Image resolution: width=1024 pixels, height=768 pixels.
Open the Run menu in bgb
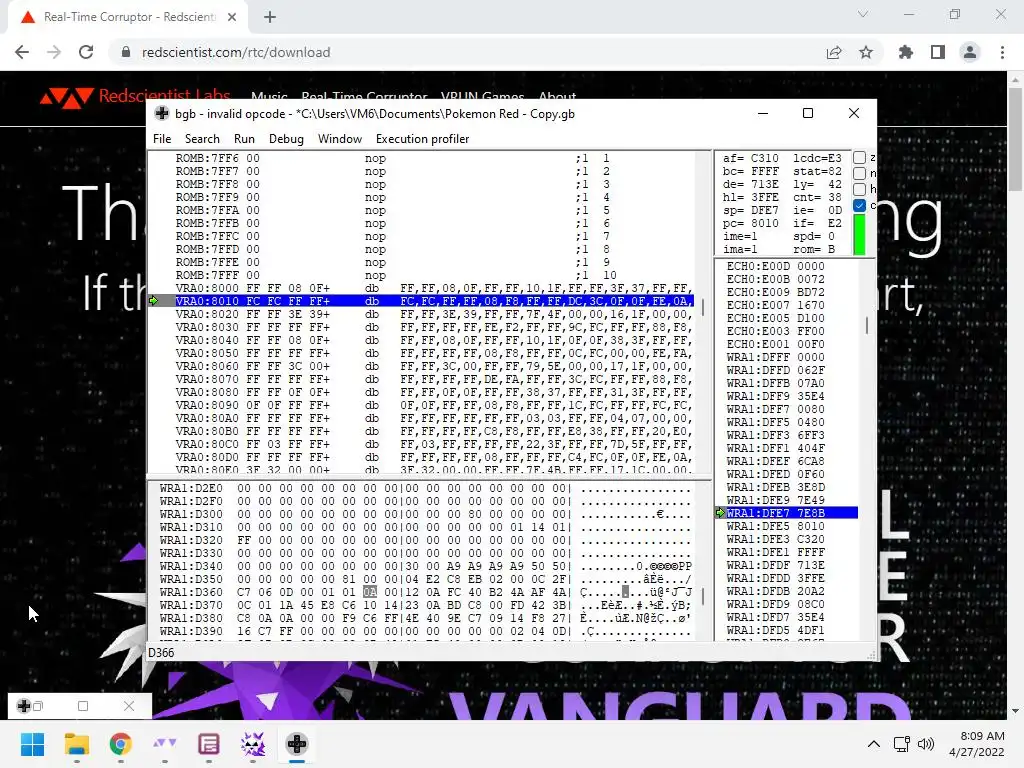(244, 138)
